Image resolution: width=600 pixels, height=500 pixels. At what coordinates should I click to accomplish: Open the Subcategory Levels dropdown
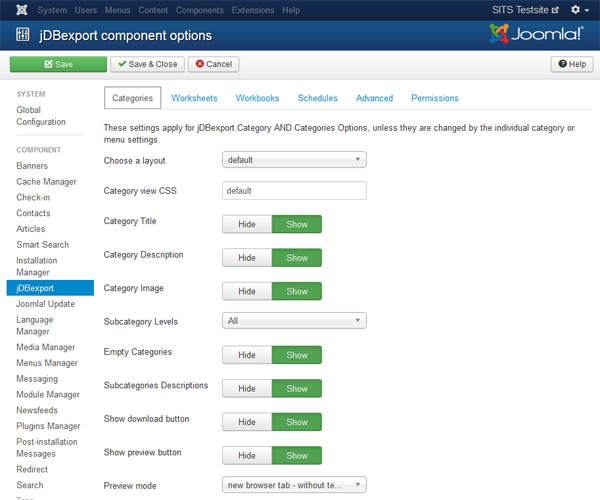point(294,321)
